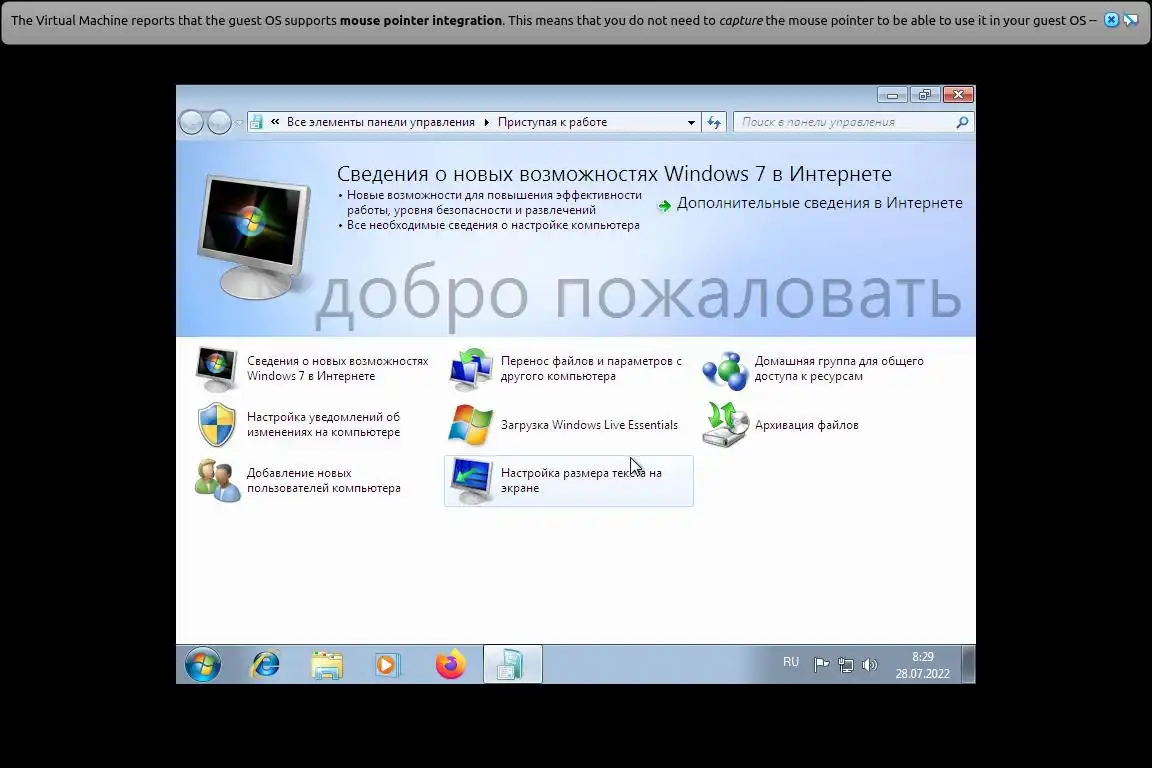Launch Internet Explorer from the taskbar
Viewport: 1152px width, 768px height.
point(265,665)
